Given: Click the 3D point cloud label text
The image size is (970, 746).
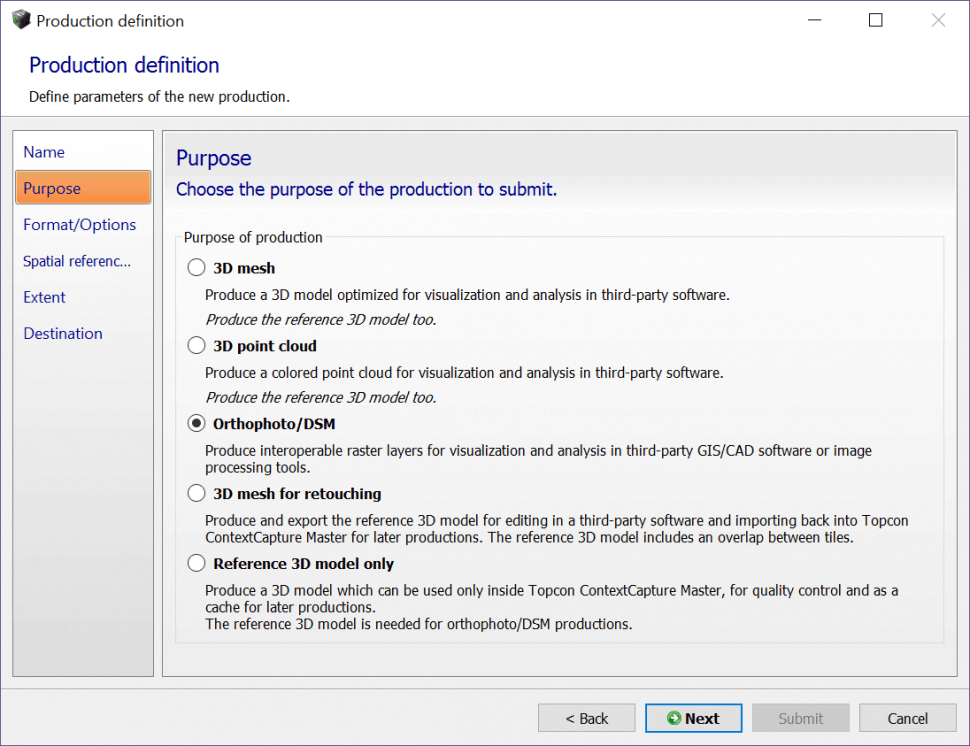Looking at the screenshot, I should 265,346.
